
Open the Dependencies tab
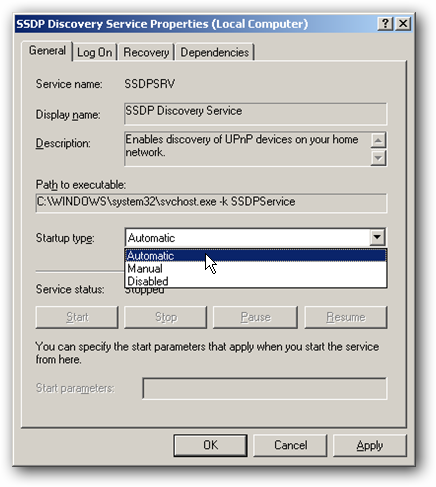point(215,52)
